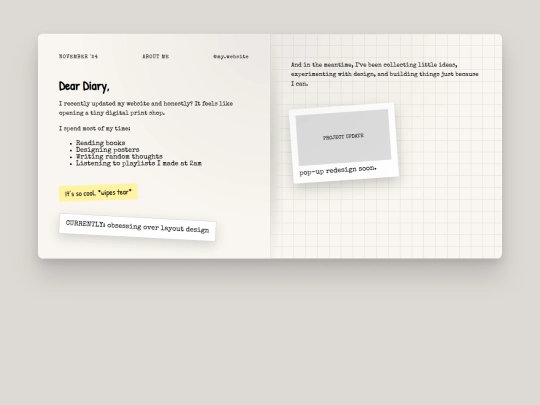The image size is (540, 405).
Task: Click the 'And in the meantime' paragraph
Action: tap(385, 74)
